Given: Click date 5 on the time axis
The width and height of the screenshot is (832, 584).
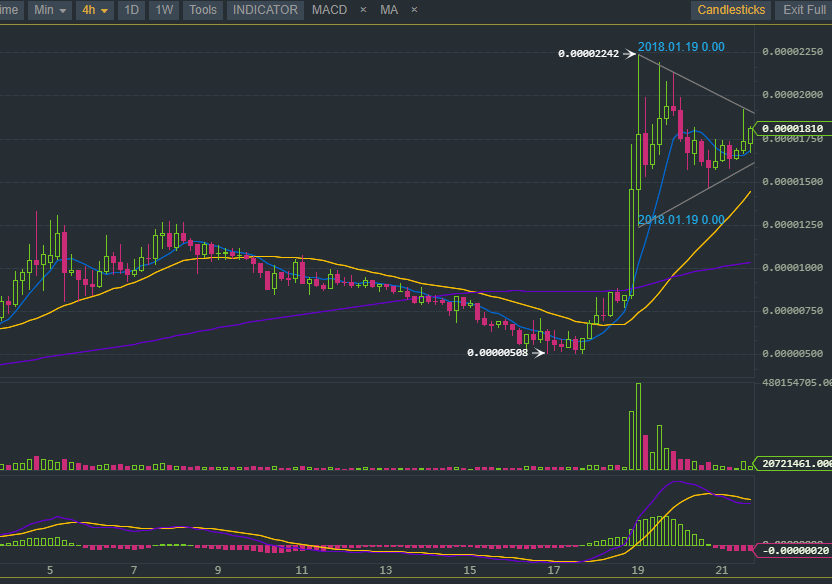Looking at the screenshot, I should coord(50,570).
